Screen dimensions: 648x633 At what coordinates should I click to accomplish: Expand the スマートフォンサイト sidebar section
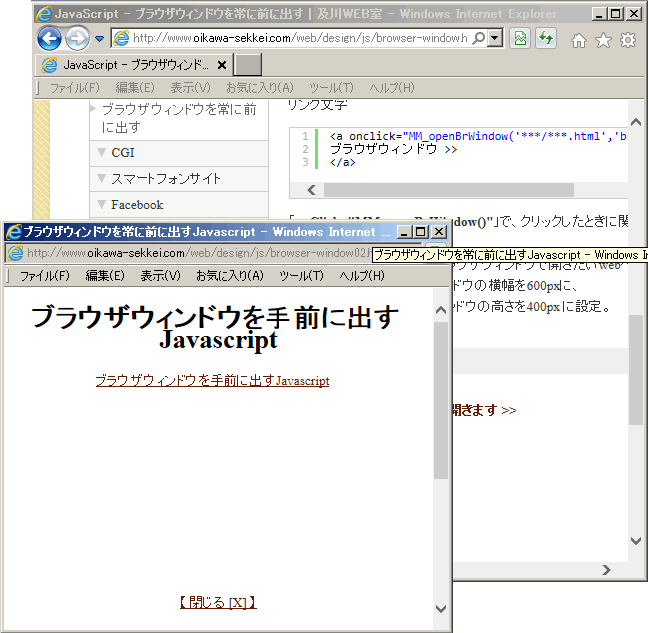(179, 179)
